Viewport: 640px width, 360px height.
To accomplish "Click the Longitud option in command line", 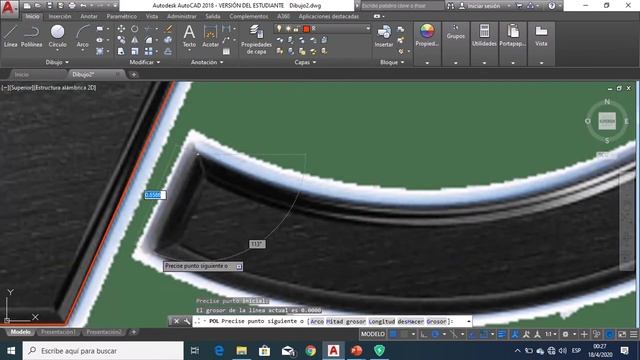I will [382, 322].
